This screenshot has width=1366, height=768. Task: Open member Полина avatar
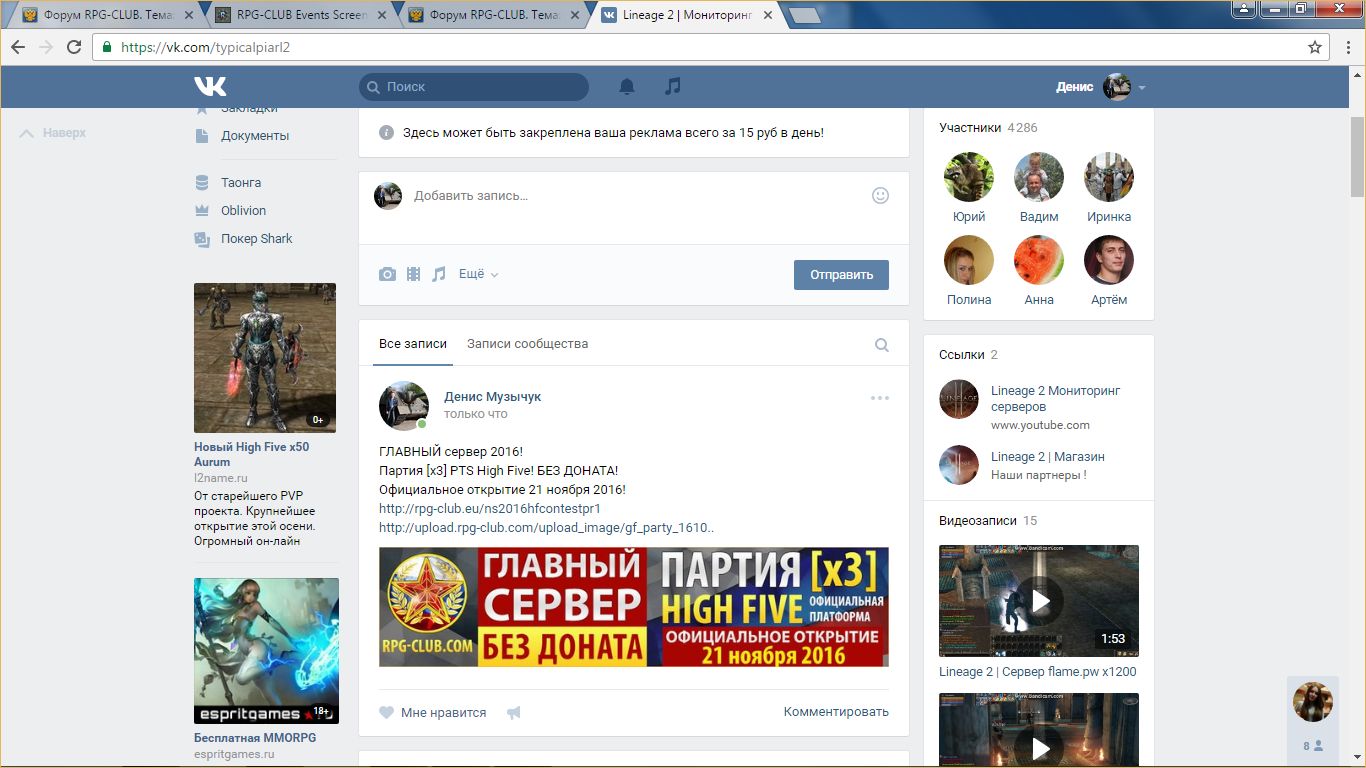point(969,260)
